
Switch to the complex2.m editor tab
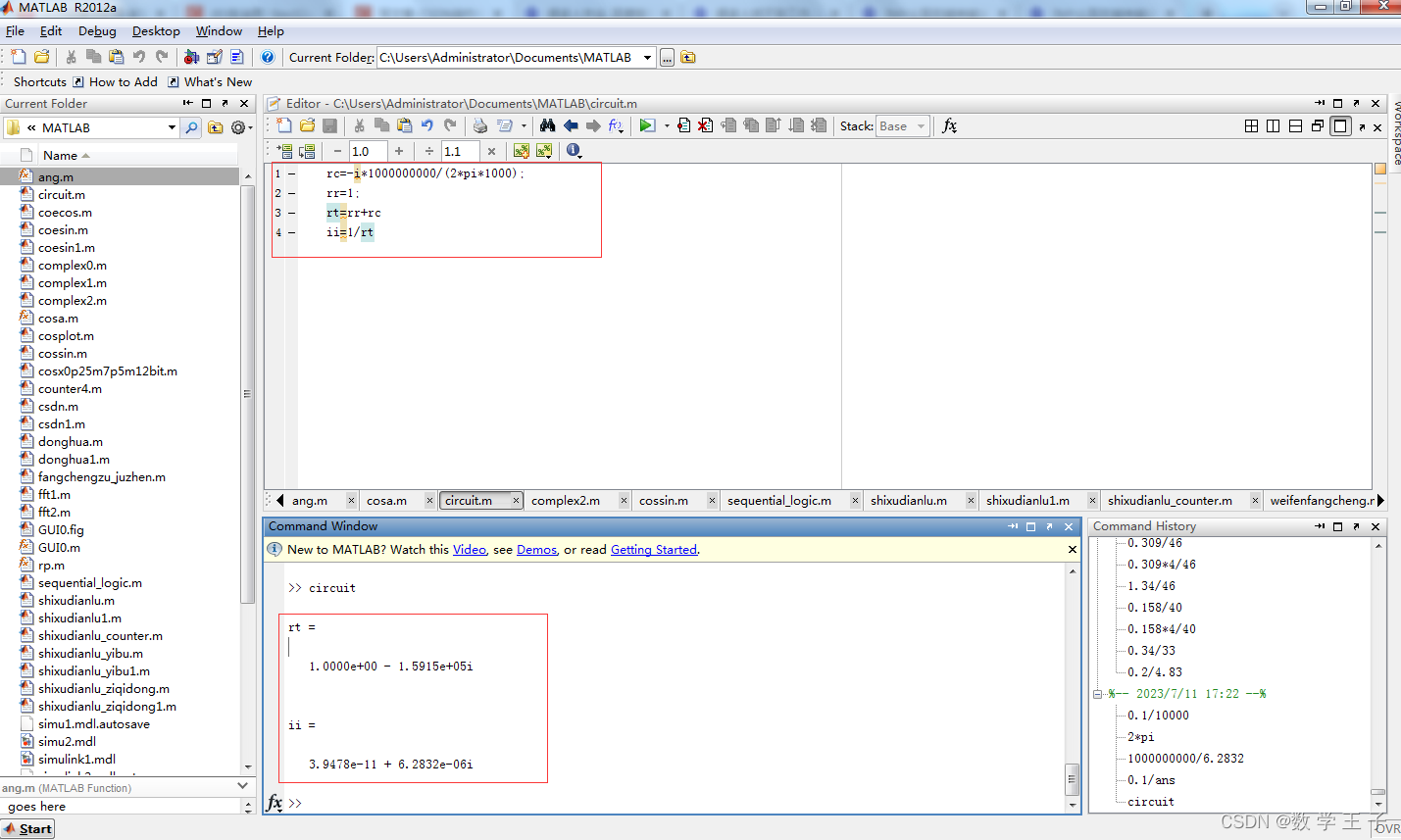pos(566,501)
